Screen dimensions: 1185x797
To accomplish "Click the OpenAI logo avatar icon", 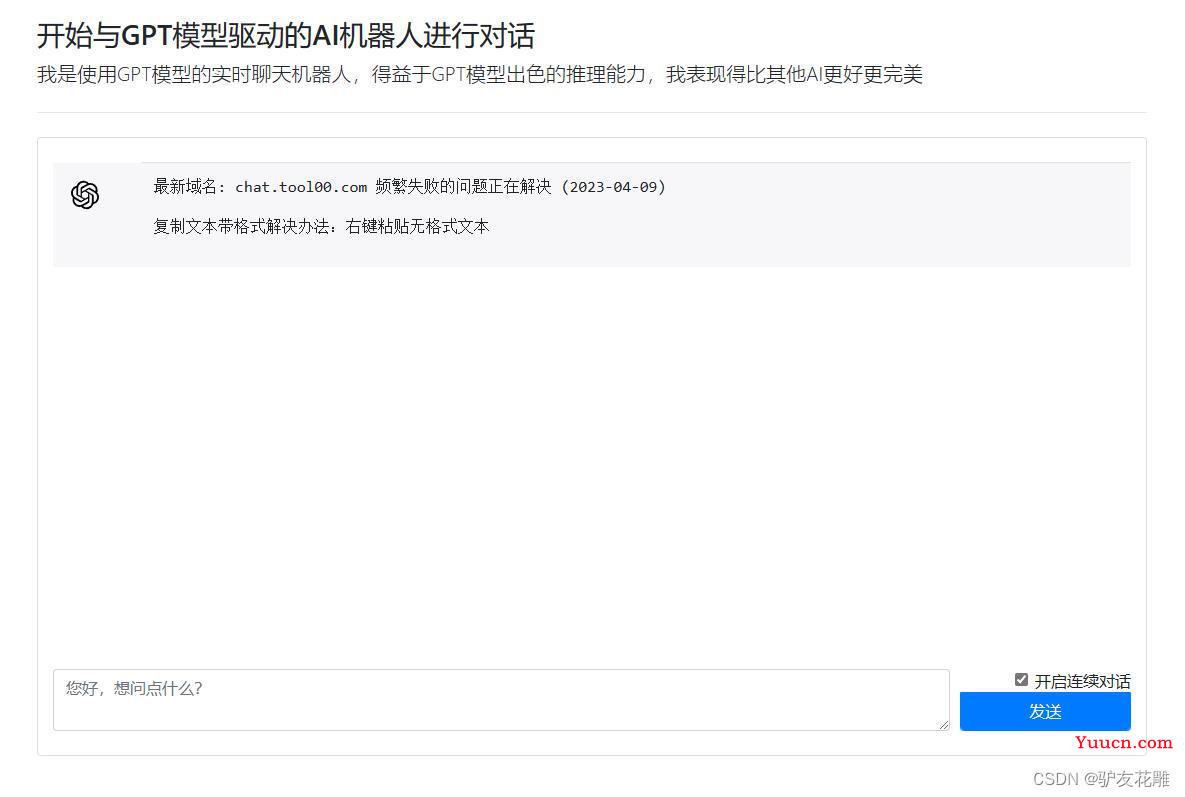I will click(x=85, y=195).
